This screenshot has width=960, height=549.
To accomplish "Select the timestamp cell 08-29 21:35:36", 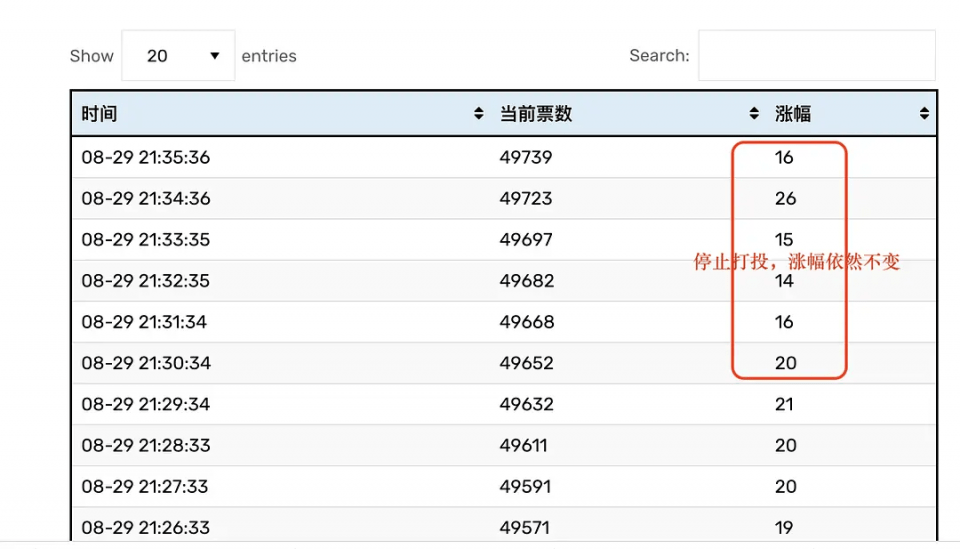I will pos(146,158).
